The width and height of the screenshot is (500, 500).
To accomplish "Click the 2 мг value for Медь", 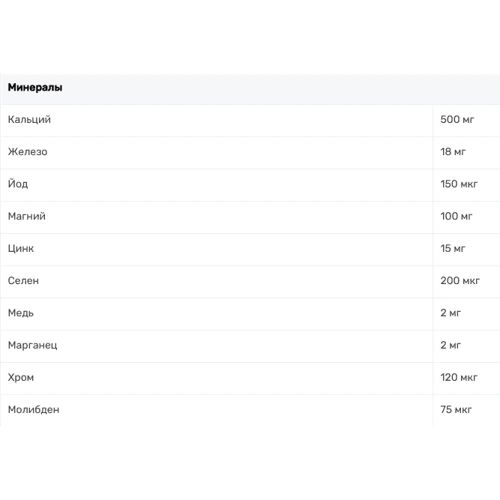I will click(x=451, y=313).
